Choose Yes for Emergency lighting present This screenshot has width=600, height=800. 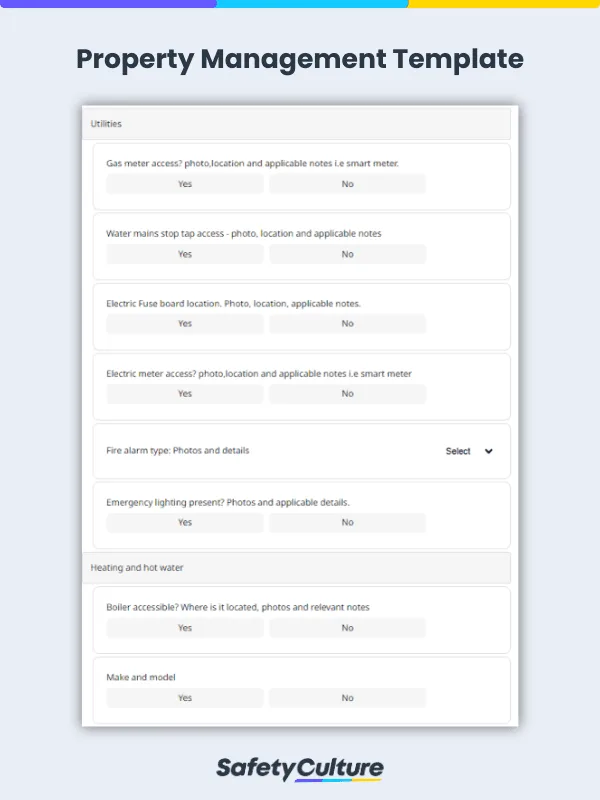(x=185, y=522)
